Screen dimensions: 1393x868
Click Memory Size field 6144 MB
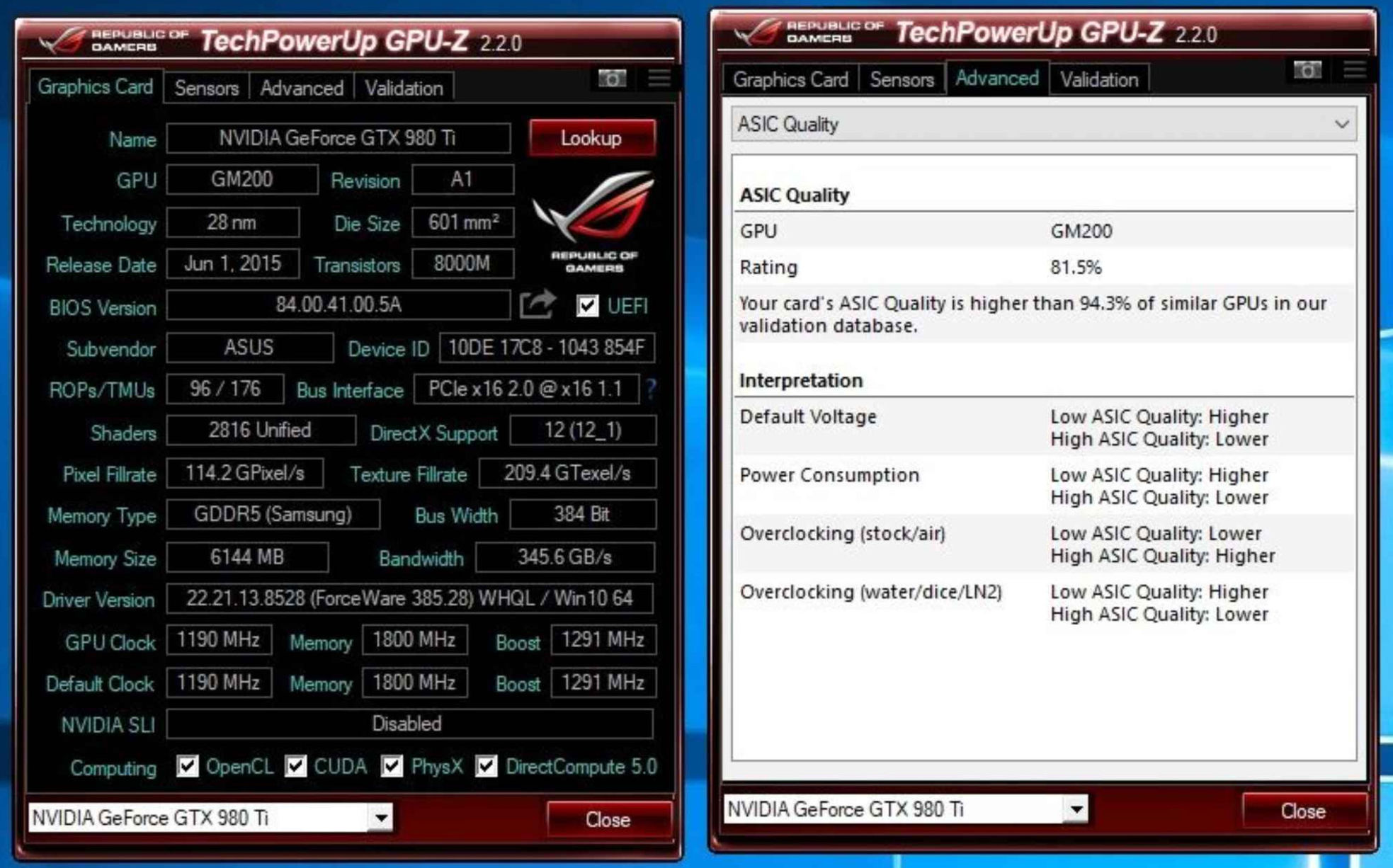pos(248,557)
